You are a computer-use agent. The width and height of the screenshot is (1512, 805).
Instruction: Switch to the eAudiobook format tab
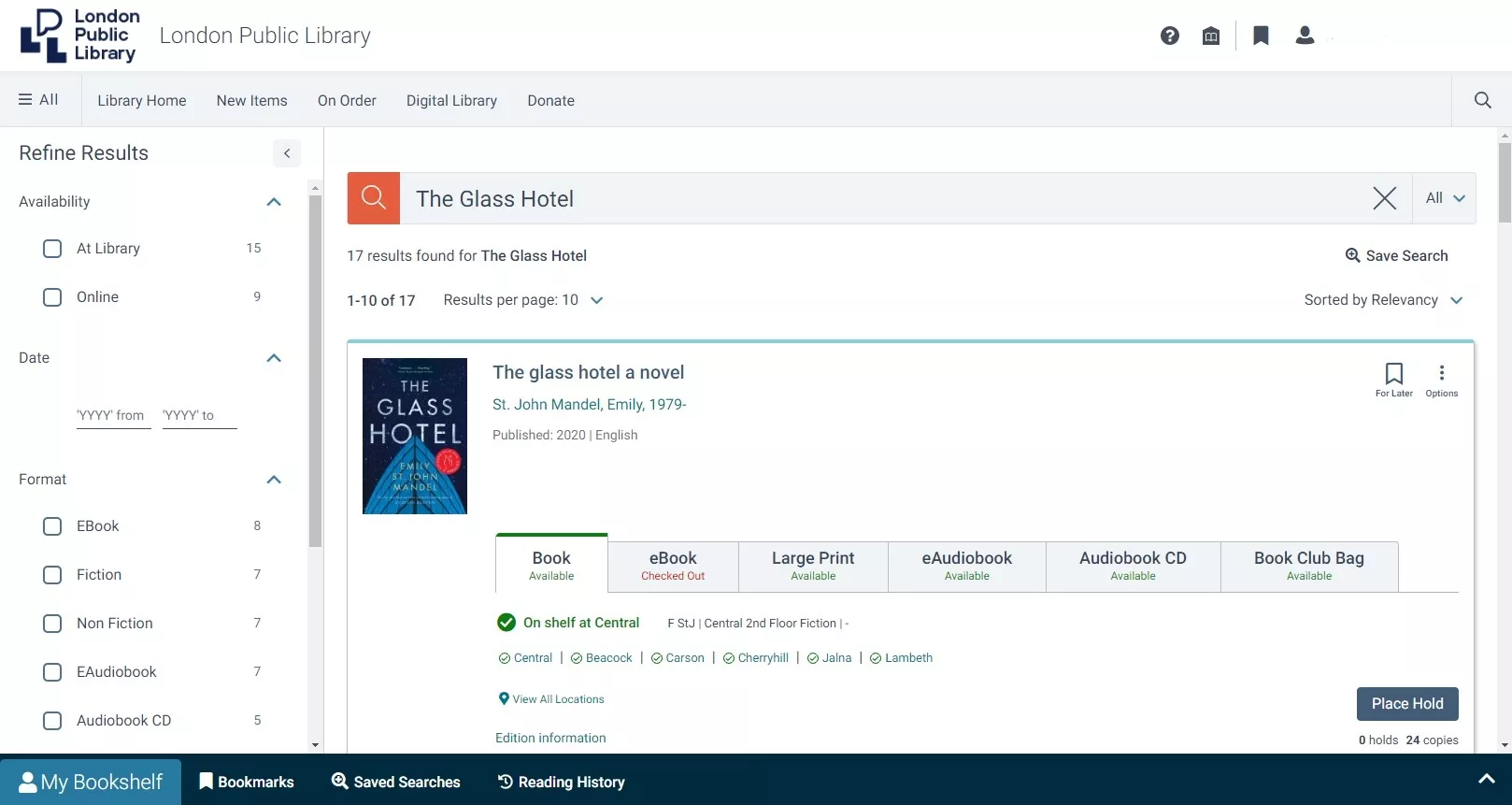coord(966,566)
